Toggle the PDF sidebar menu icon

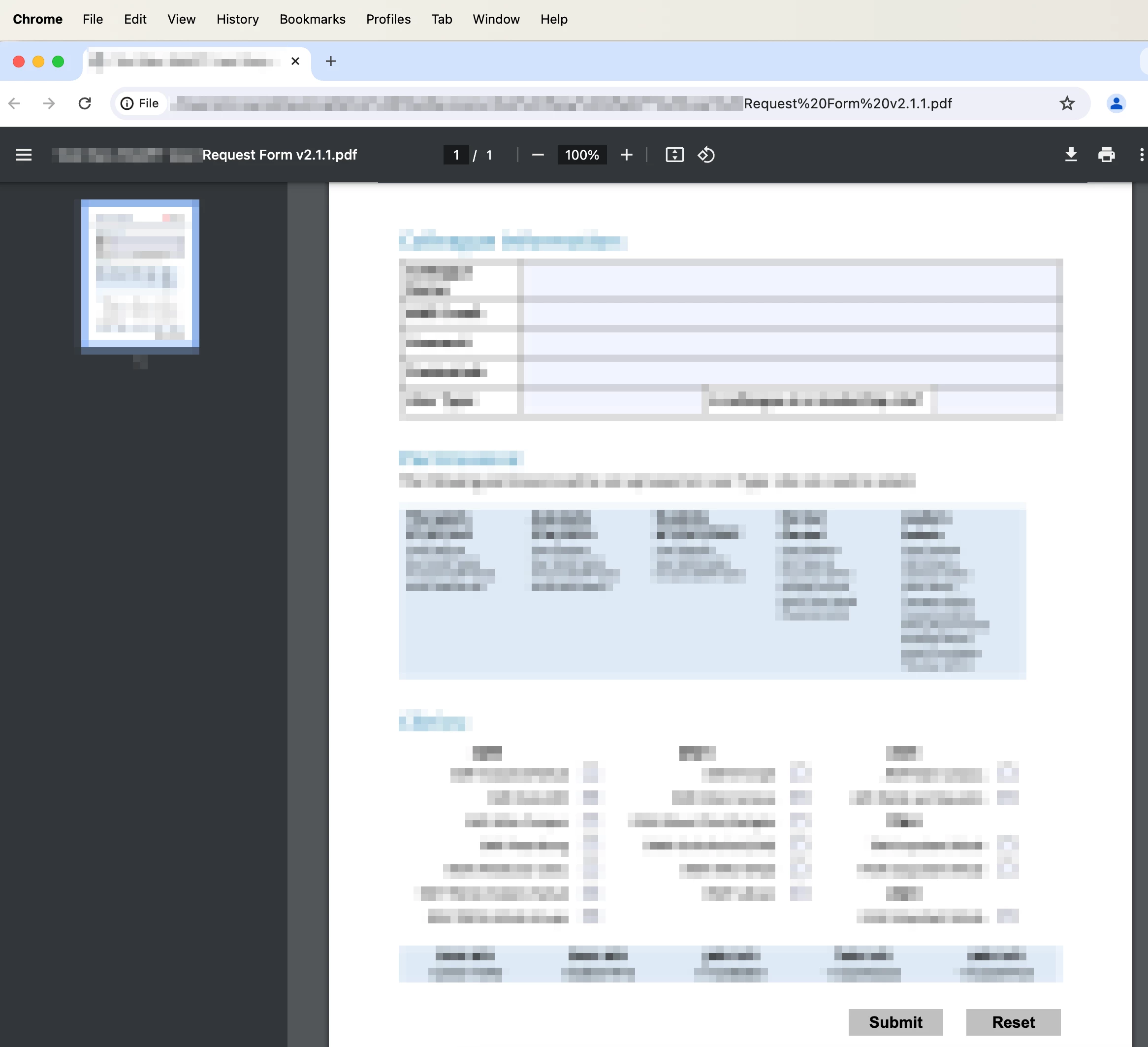[x=23, y=155]
